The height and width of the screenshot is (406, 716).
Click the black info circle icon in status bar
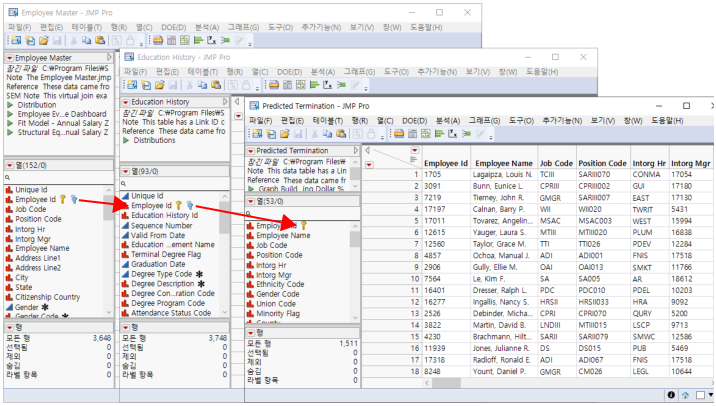click(671, 395)
